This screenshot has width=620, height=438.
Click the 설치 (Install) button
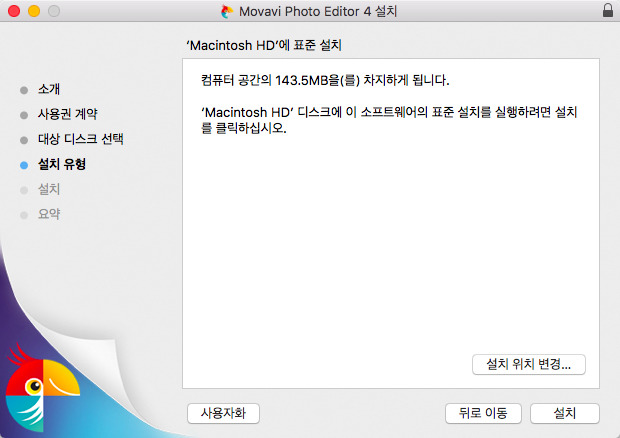564,413
